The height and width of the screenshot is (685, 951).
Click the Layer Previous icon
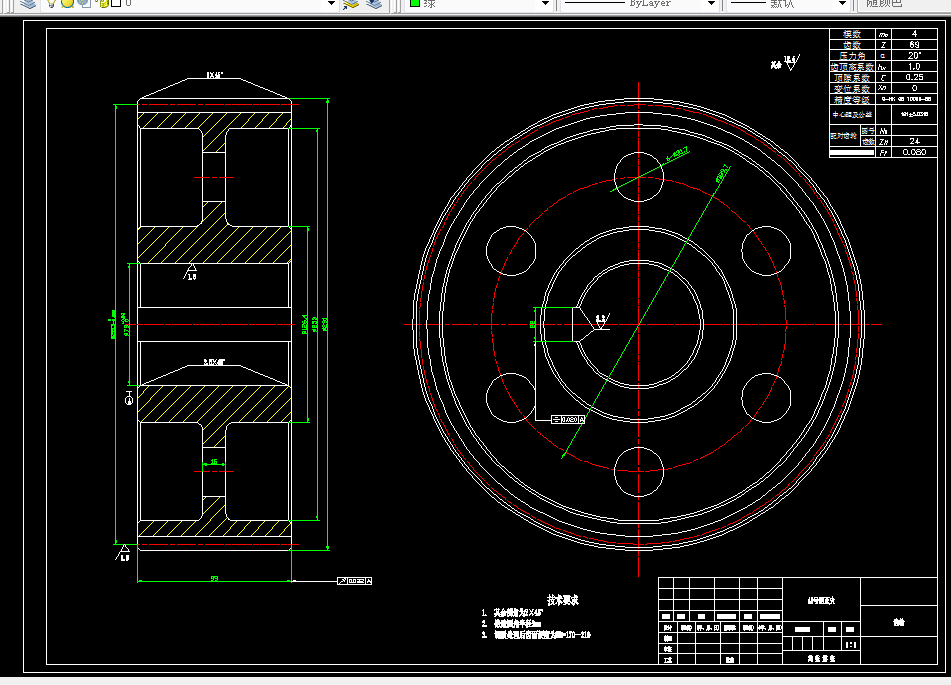pos(374,4)
